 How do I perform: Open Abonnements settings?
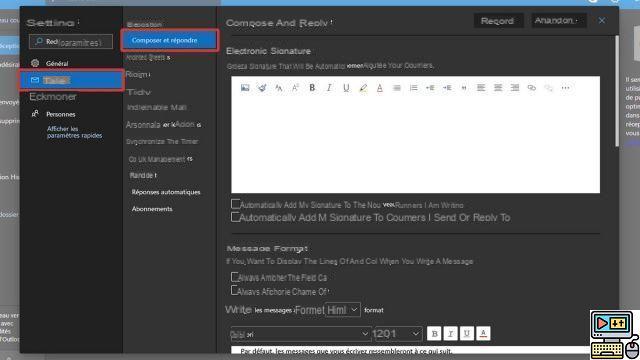152,209
